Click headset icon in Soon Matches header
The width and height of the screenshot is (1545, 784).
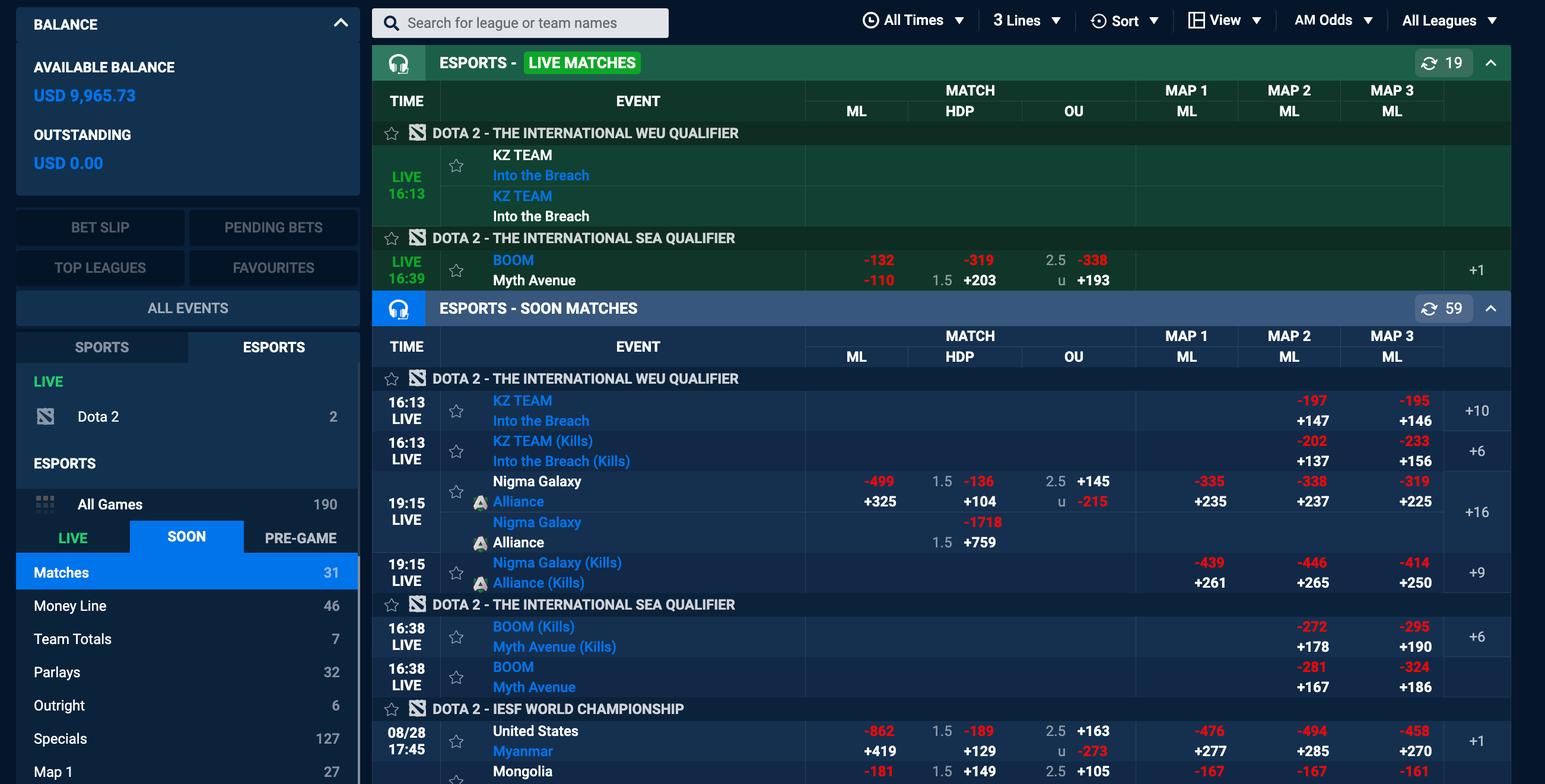(x=399, y=309)
